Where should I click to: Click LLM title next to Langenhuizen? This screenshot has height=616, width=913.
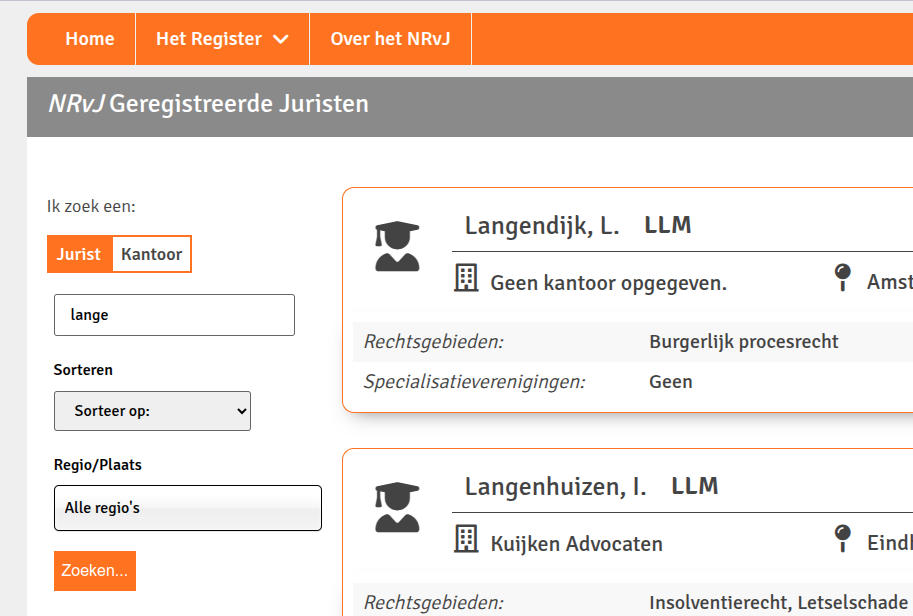695,486
